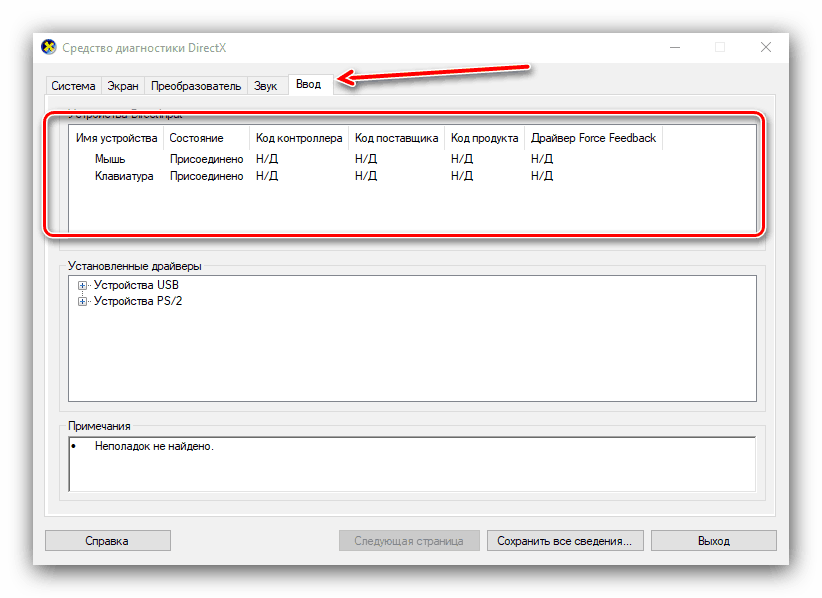Screen dimensions: 822x598
Task: Minimize the DirectX diagnostic window
Action: [x=675, y=47]
